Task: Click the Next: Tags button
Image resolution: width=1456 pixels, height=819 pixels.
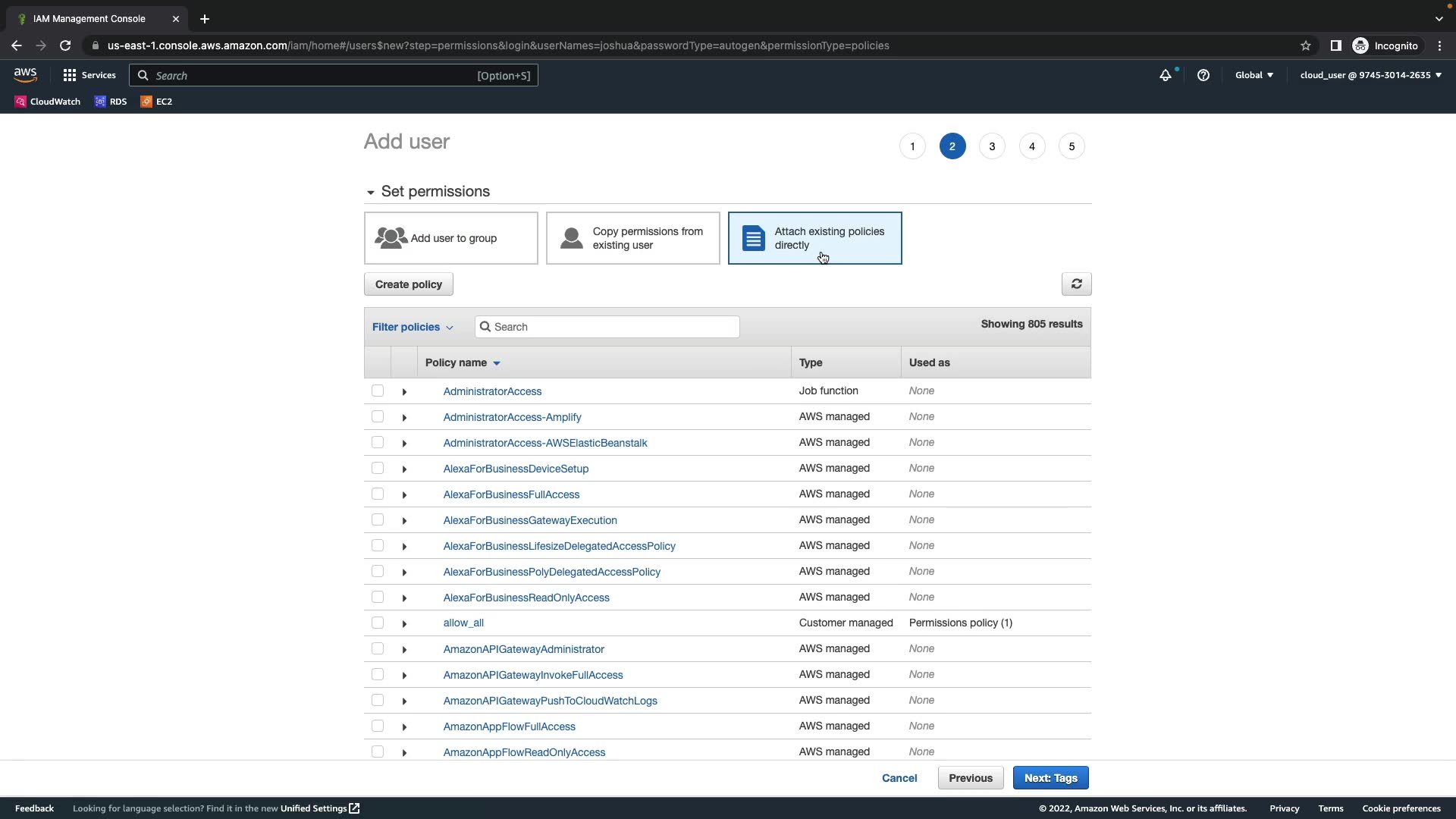Action: point(1050,778)
